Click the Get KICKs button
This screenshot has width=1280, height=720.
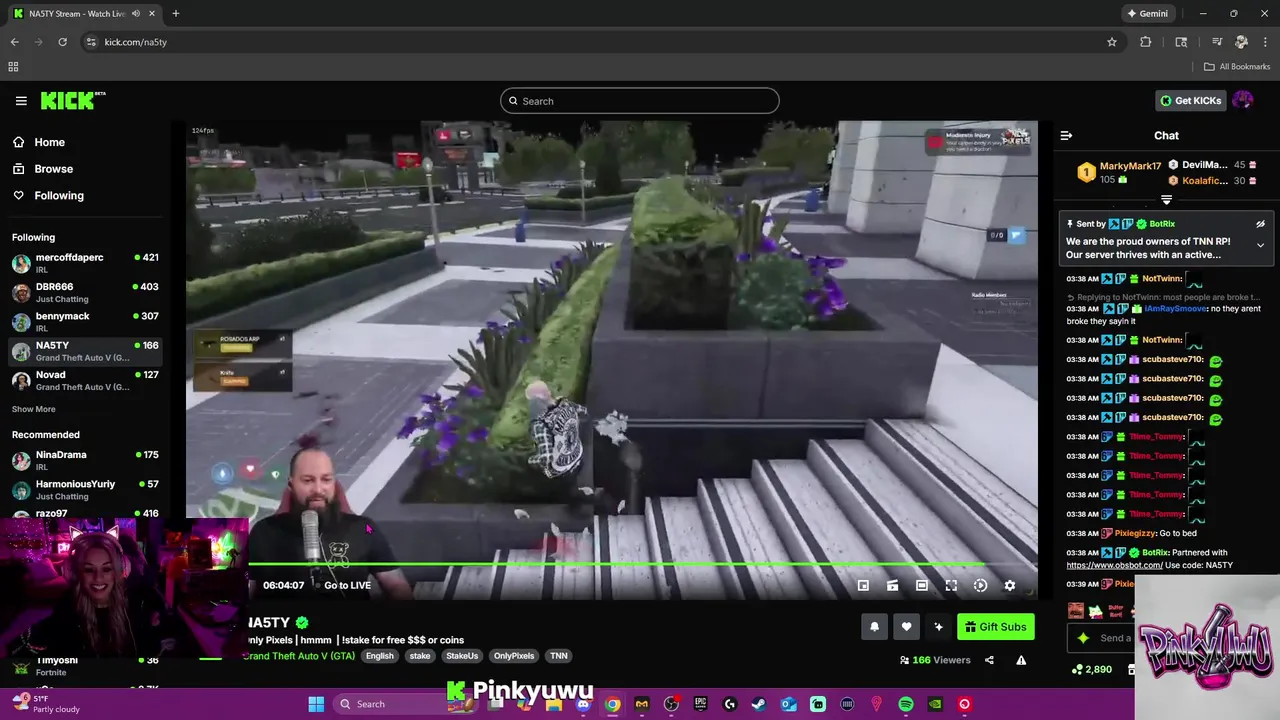(x=1190, y=100)
